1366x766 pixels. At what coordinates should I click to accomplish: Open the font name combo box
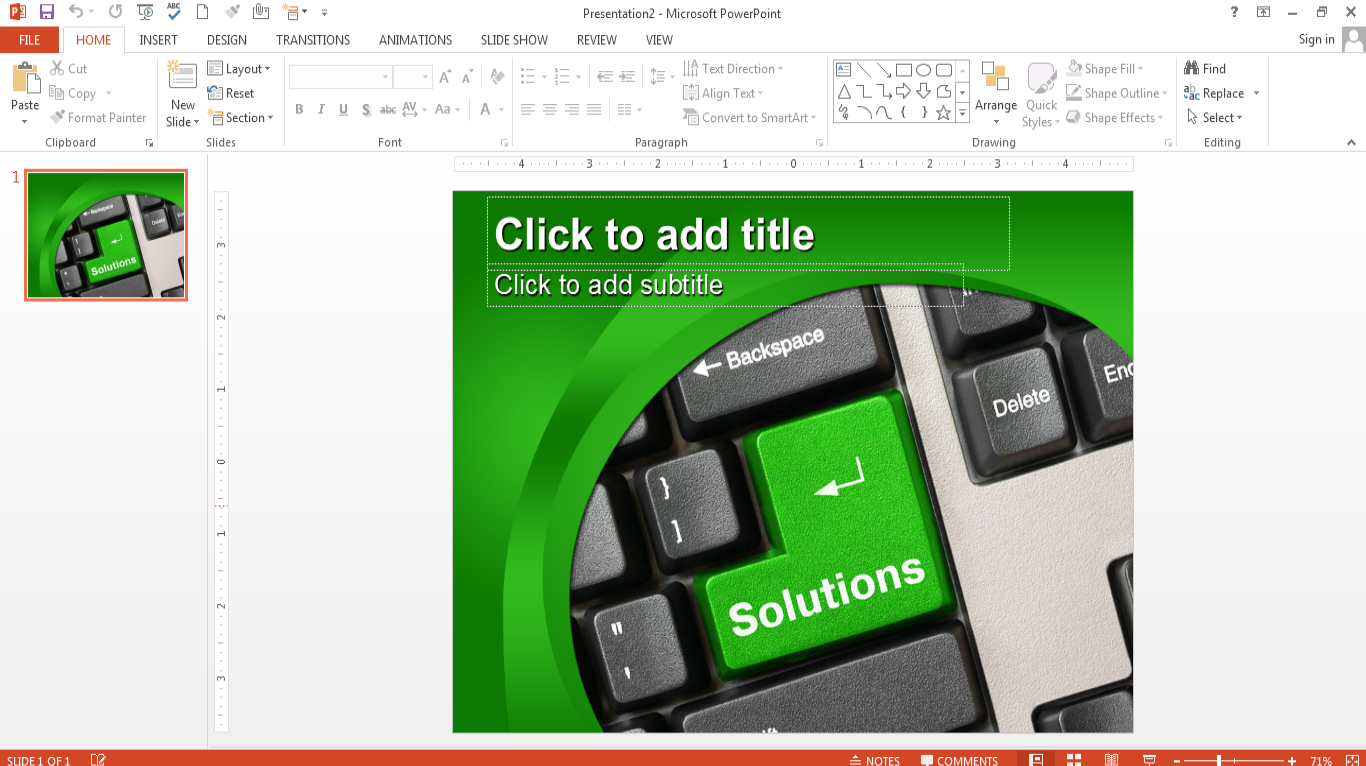340,77
